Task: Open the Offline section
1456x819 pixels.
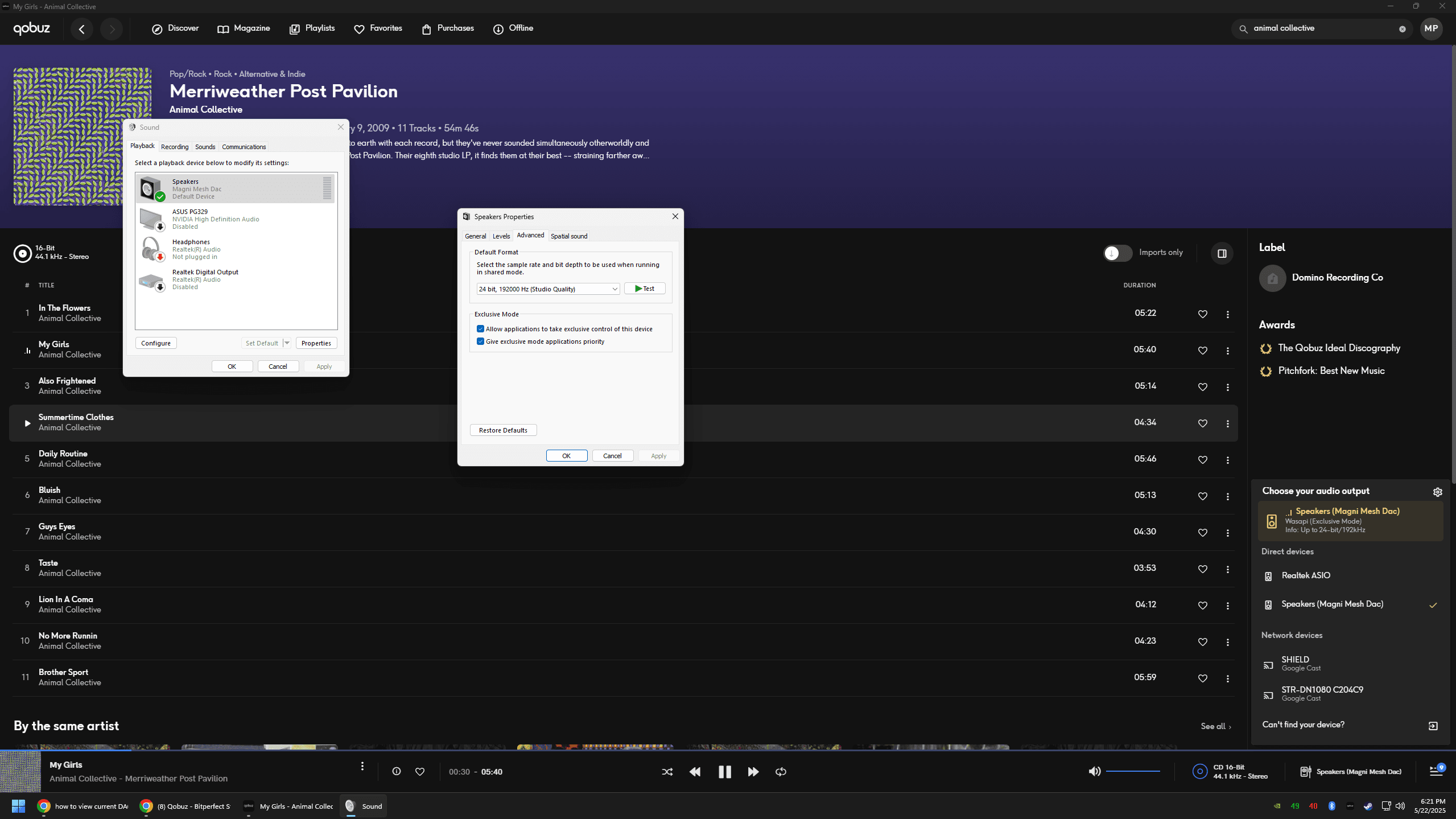Action: coord(513,28)
